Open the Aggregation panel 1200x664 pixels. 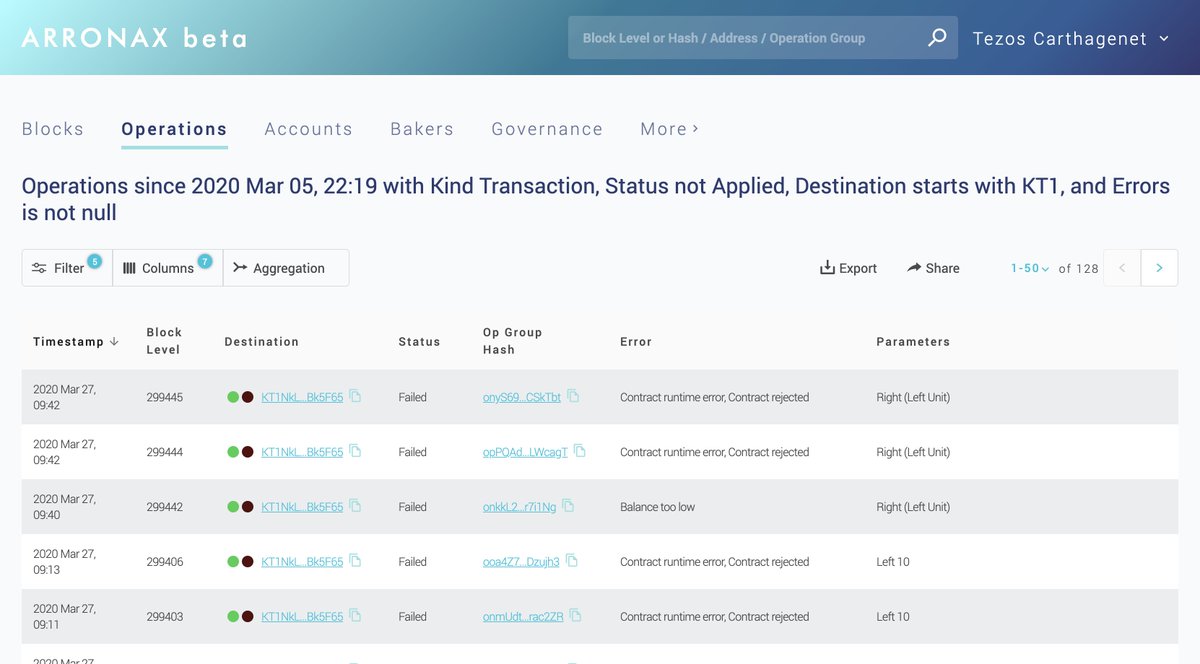click(286, 268)
